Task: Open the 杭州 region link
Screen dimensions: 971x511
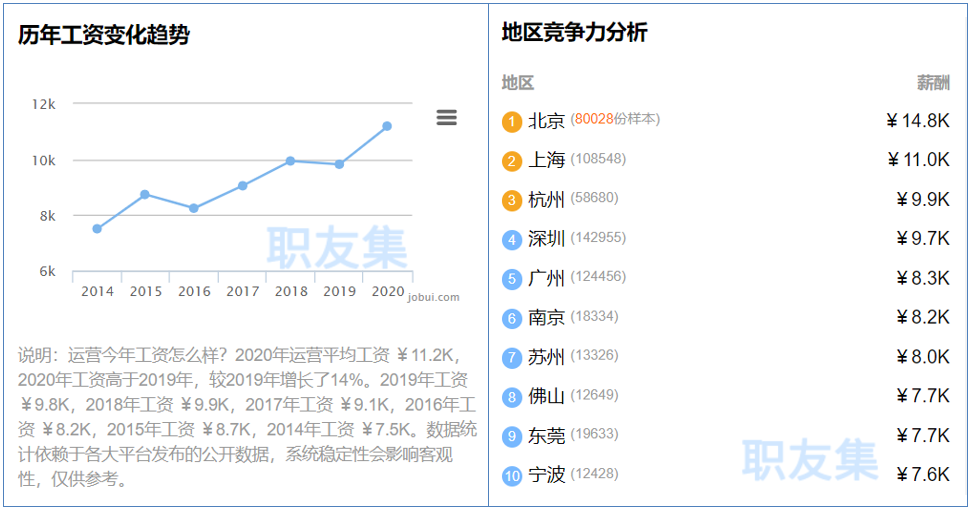Action: click(x=546, y=199)
